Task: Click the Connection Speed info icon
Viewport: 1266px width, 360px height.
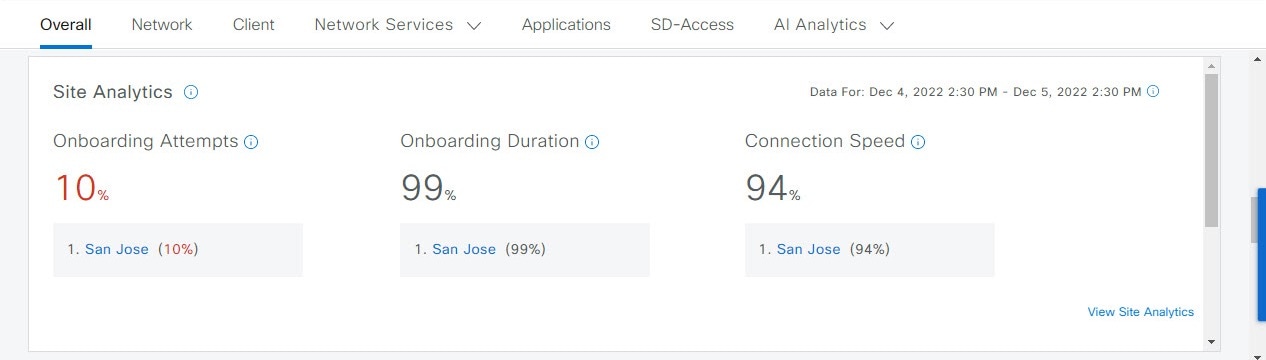Action: 918,142
